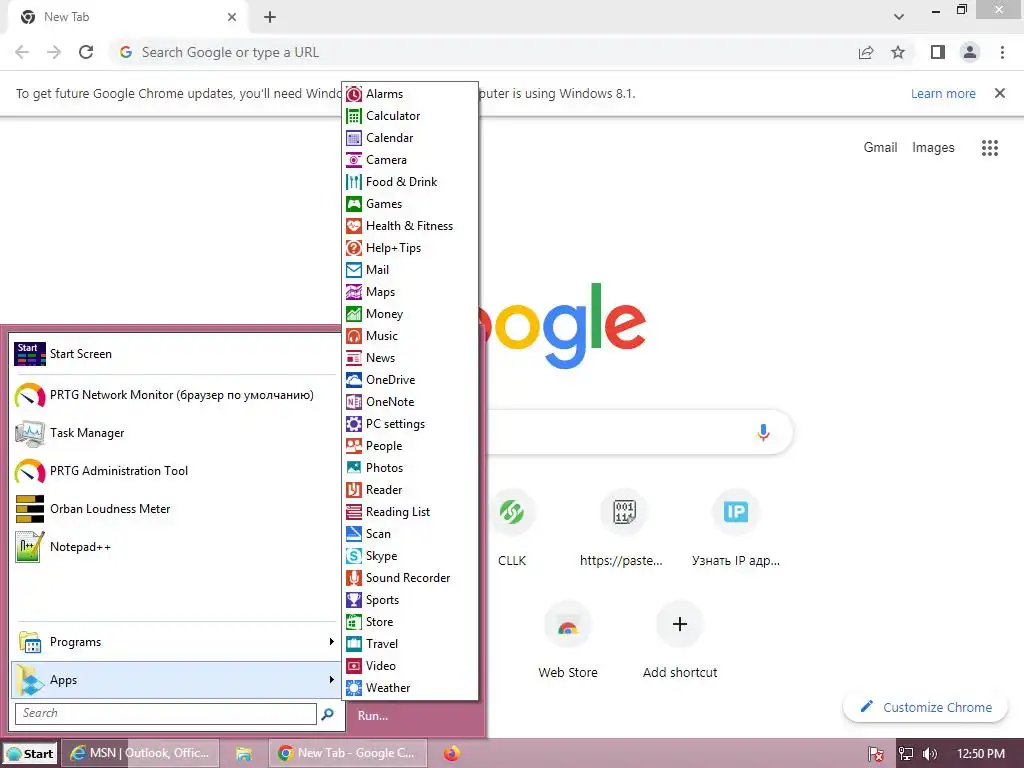1024x768 pixels.
Task: Launch PRTG Network Monitor from start menu
Action: click(175, 395)
